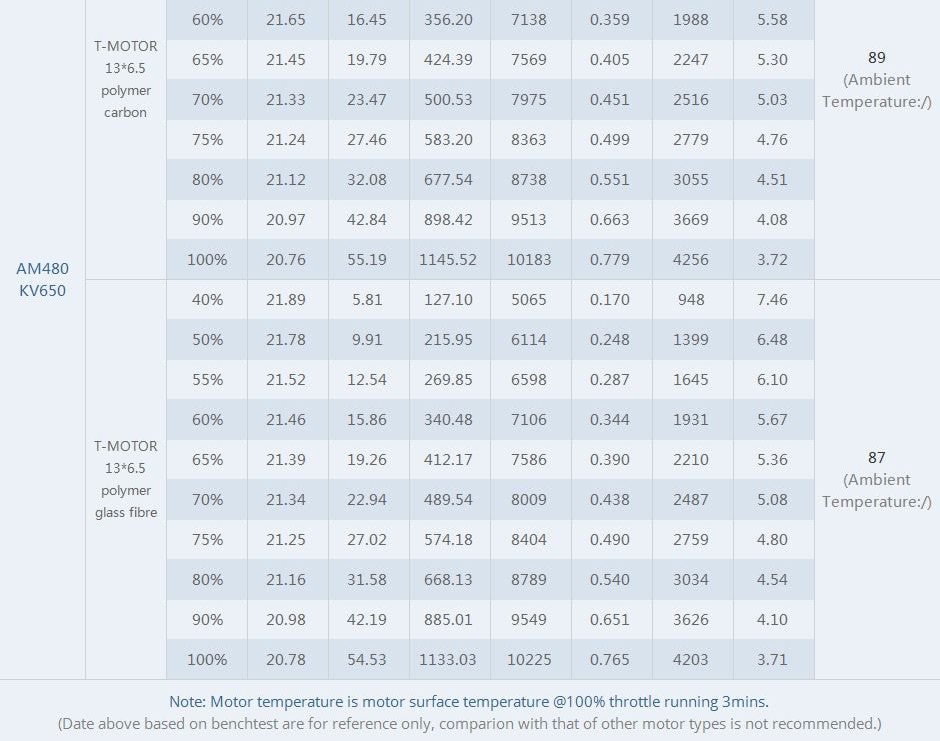
Task: Select the 1133.03 power cell
Action: click(449, 659)
